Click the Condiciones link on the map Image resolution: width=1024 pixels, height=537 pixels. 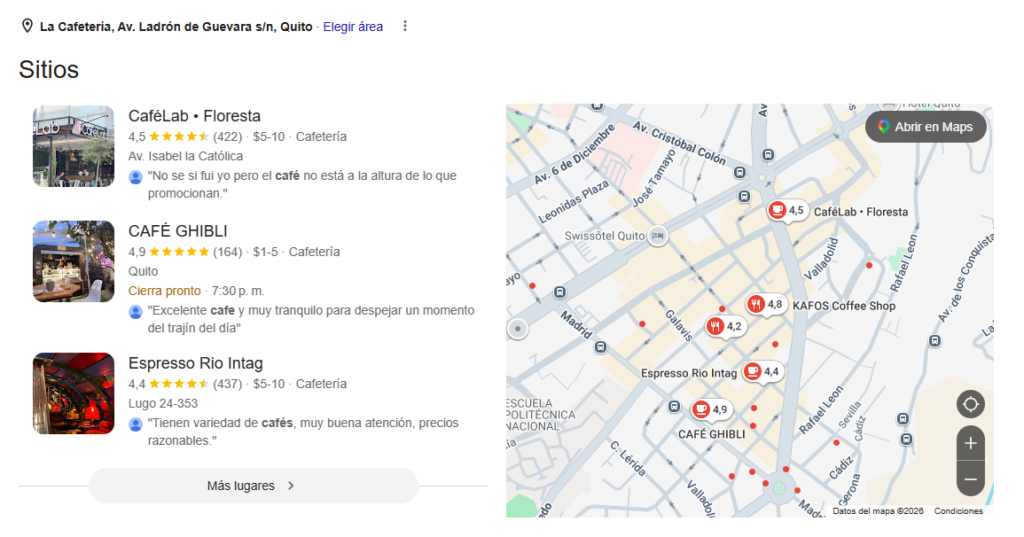(958, 511)
